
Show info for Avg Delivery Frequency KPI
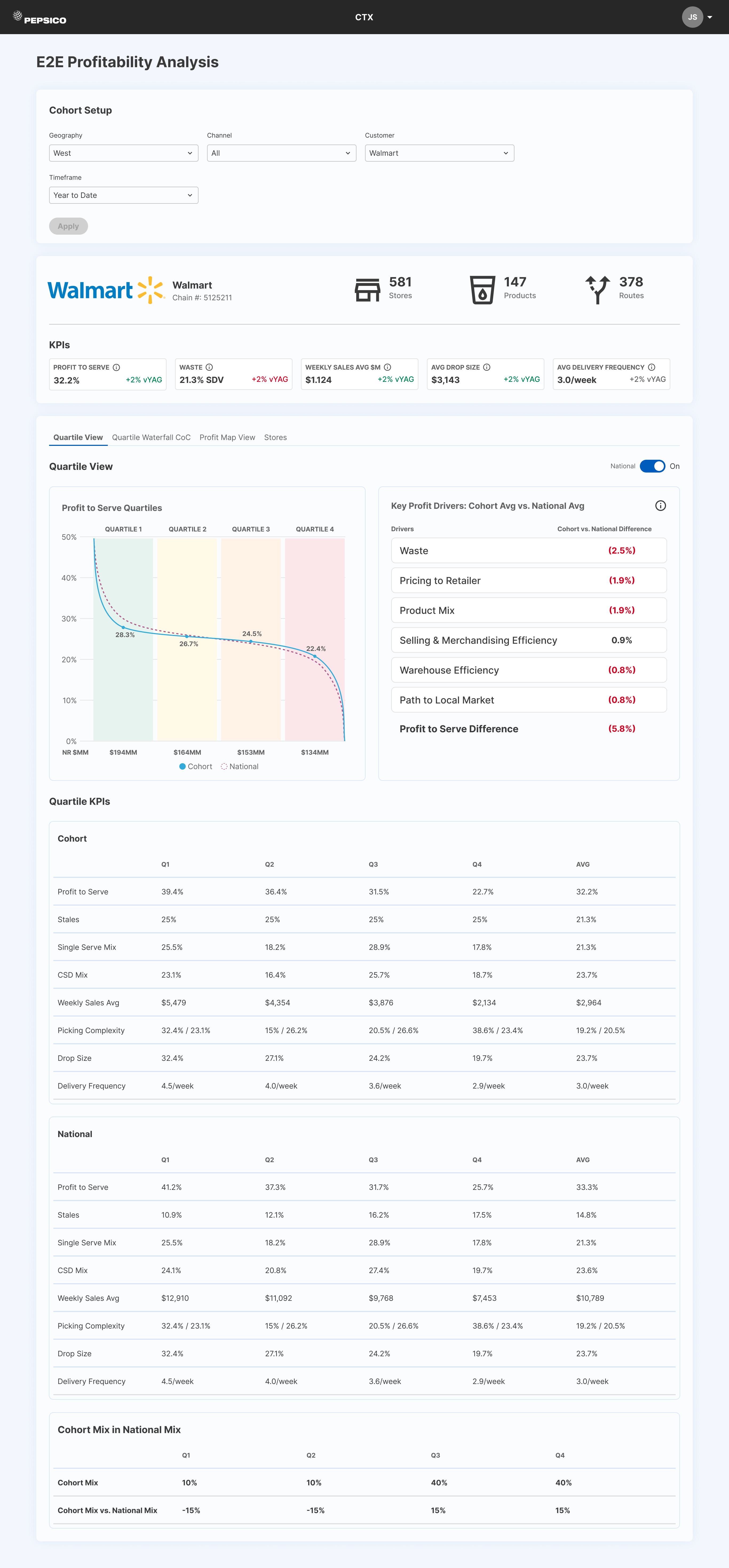click(x=652, y=367)
